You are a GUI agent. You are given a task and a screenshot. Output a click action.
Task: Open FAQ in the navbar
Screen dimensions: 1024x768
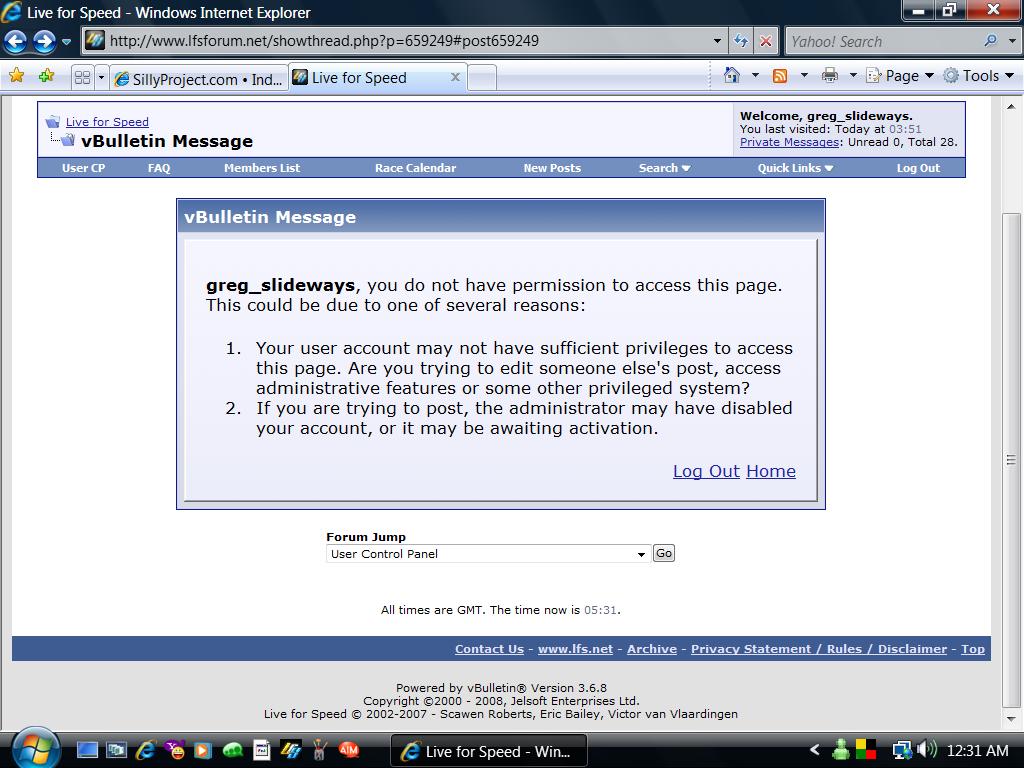[x=159, y=168]
